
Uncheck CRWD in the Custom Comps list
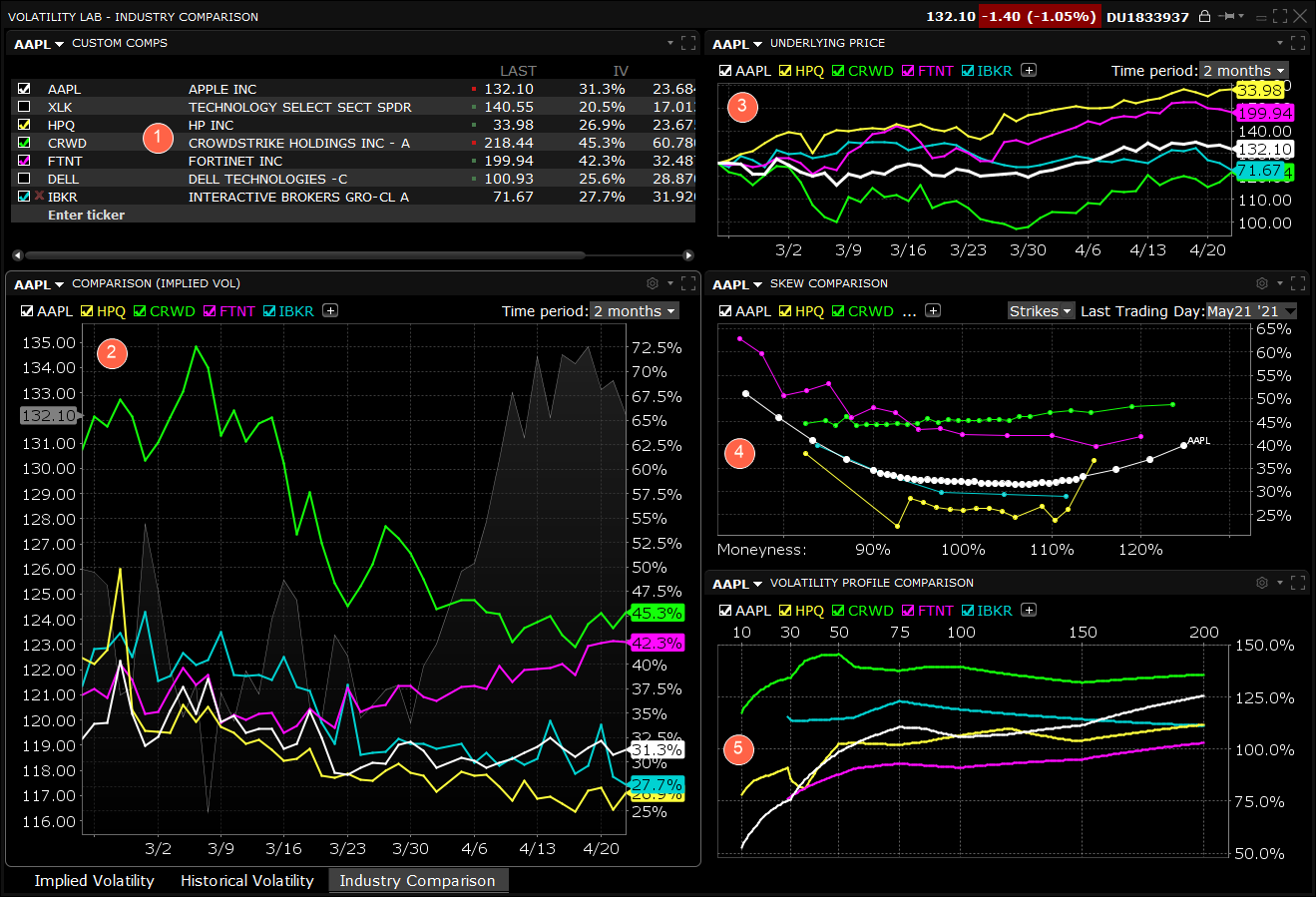(x=25, y=143)
